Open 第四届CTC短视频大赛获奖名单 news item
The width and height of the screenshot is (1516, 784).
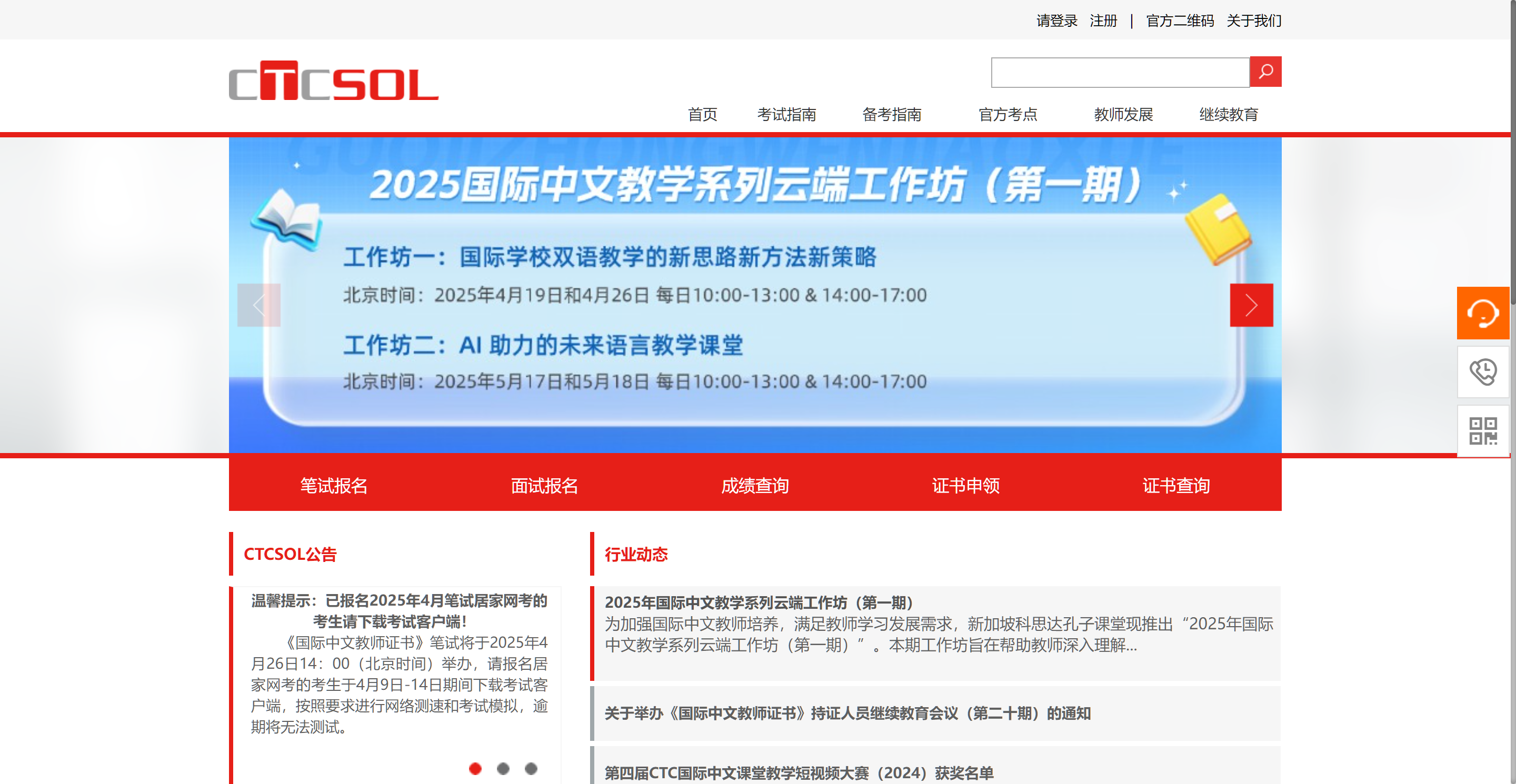(799, 773)
